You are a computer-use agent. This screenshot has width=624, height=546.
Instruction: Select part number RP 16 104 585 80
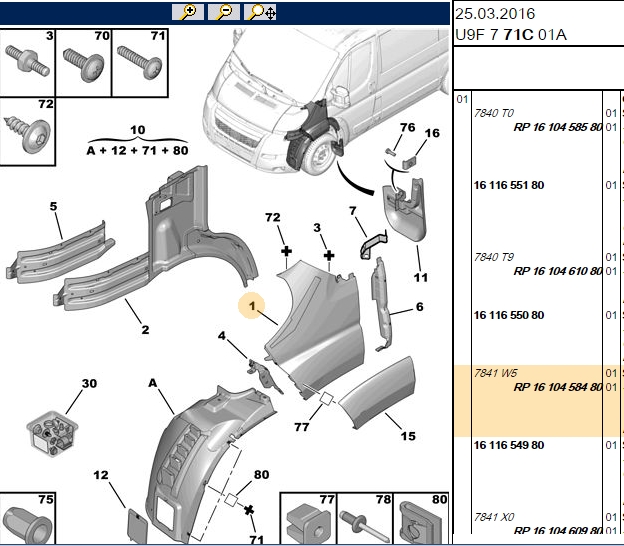(x=558, y=127)
